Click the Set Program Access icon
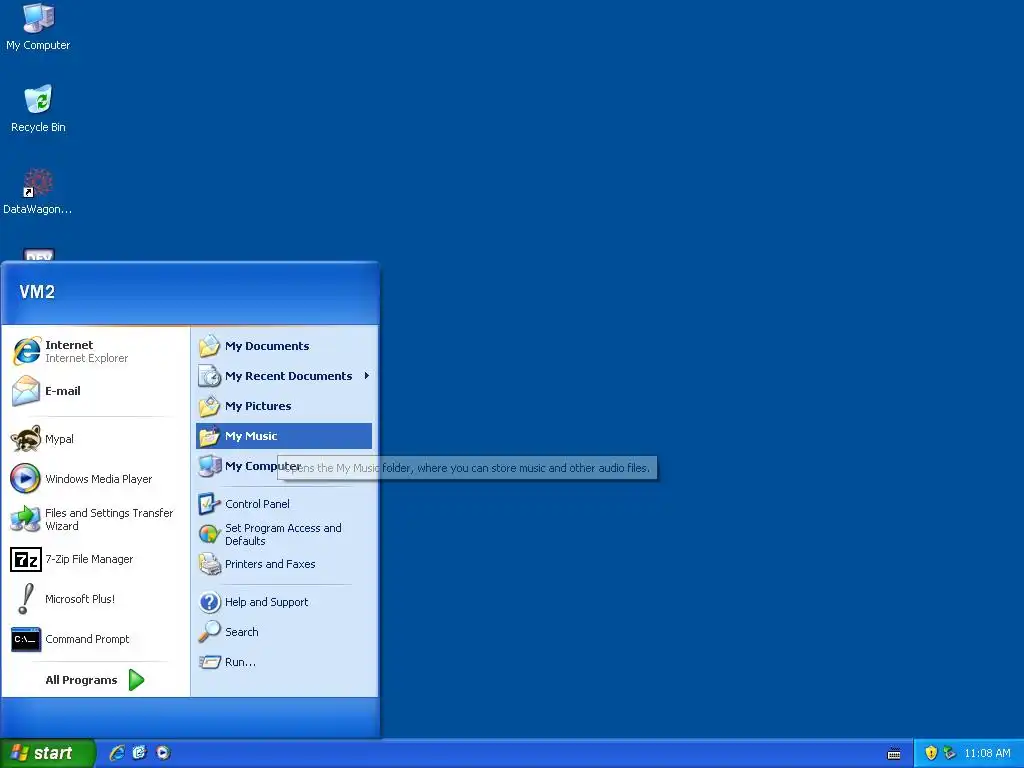The width and height of the screenshot is (1024, 768). [x=210, y=534]
